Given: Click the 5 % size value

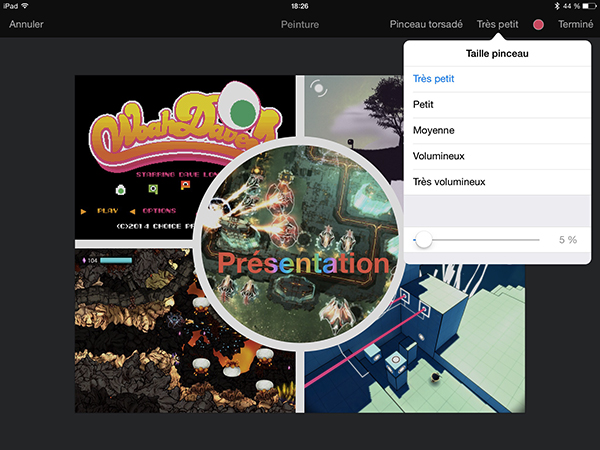Looking at the screenshot, I should (x=568, y=240).
